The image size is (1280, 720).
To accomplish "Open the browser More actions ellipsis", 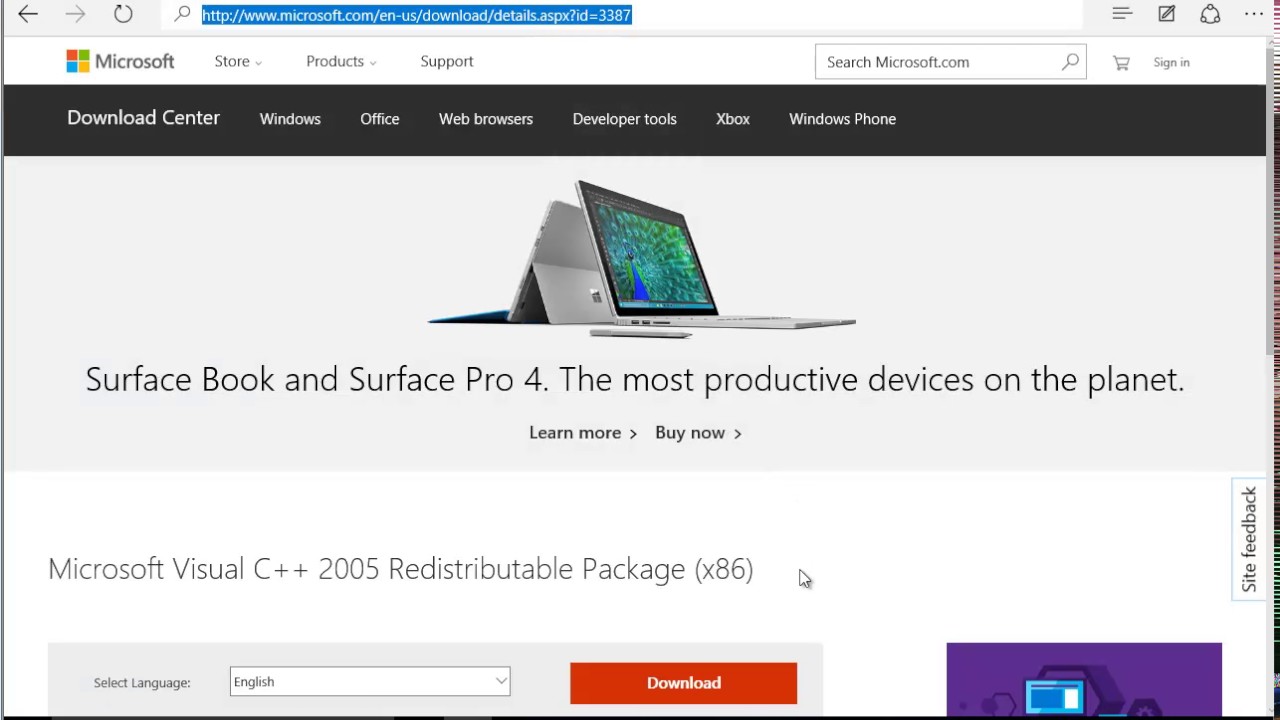I will coord(1254,14).
